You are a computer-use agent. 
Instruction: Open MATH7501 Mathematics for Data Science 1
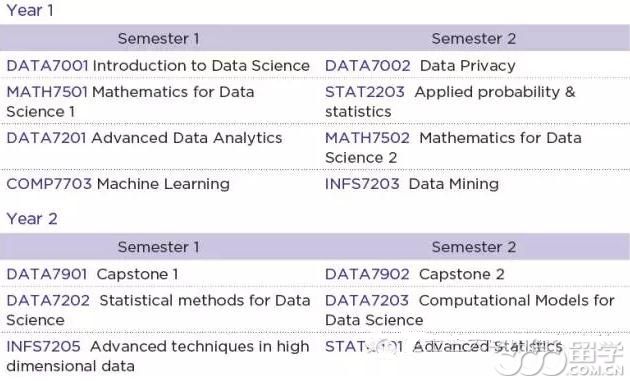130,102
